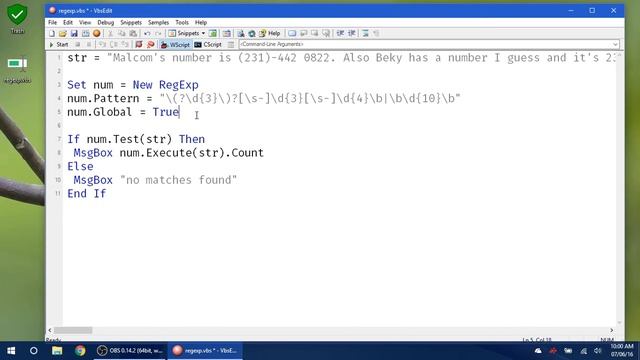The height and width of the screenshot is (360, 640).
Task: Open a file with the folder icon
Action: (62, 33)
